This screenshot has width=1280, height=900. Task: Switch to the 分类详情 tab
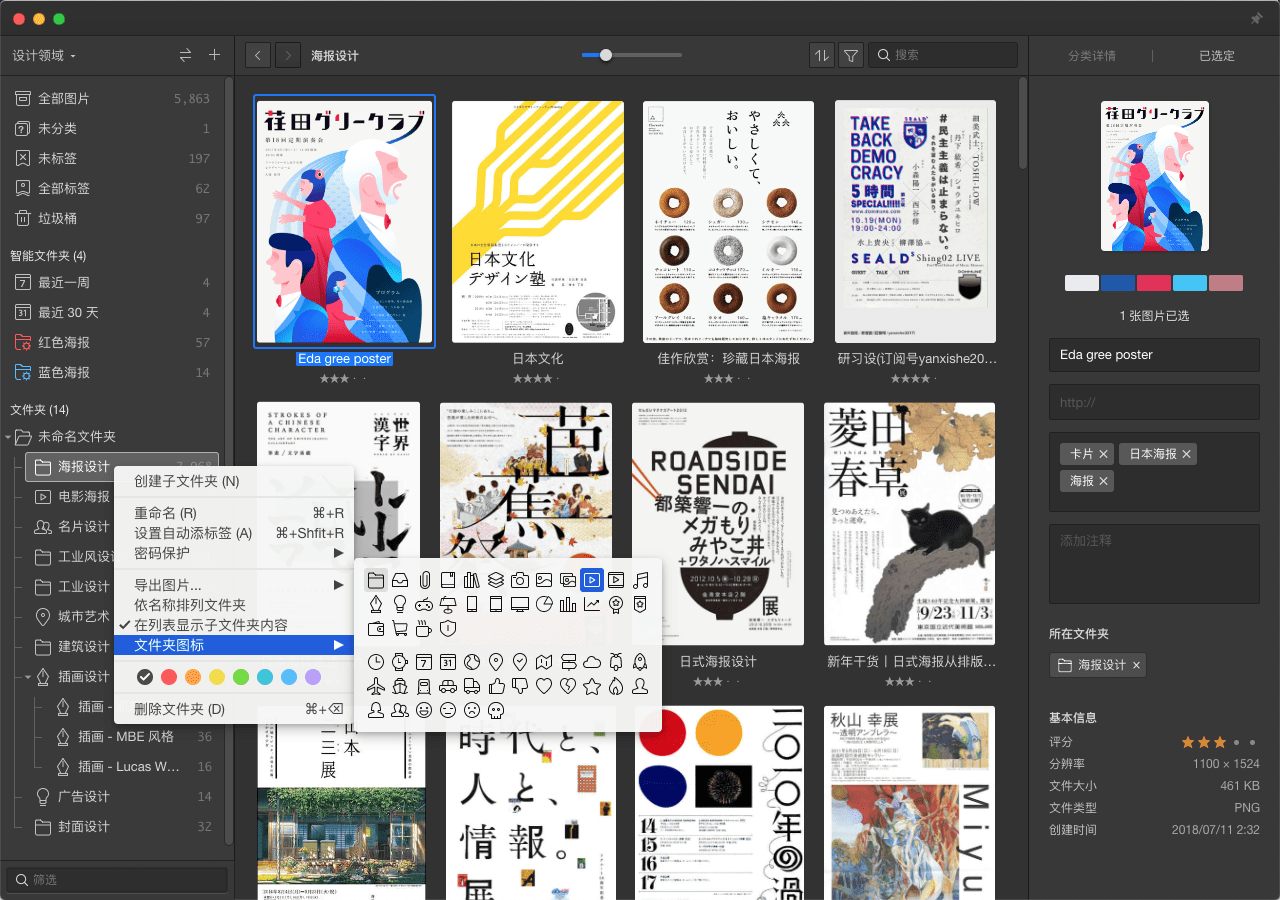pos(1091,56)
